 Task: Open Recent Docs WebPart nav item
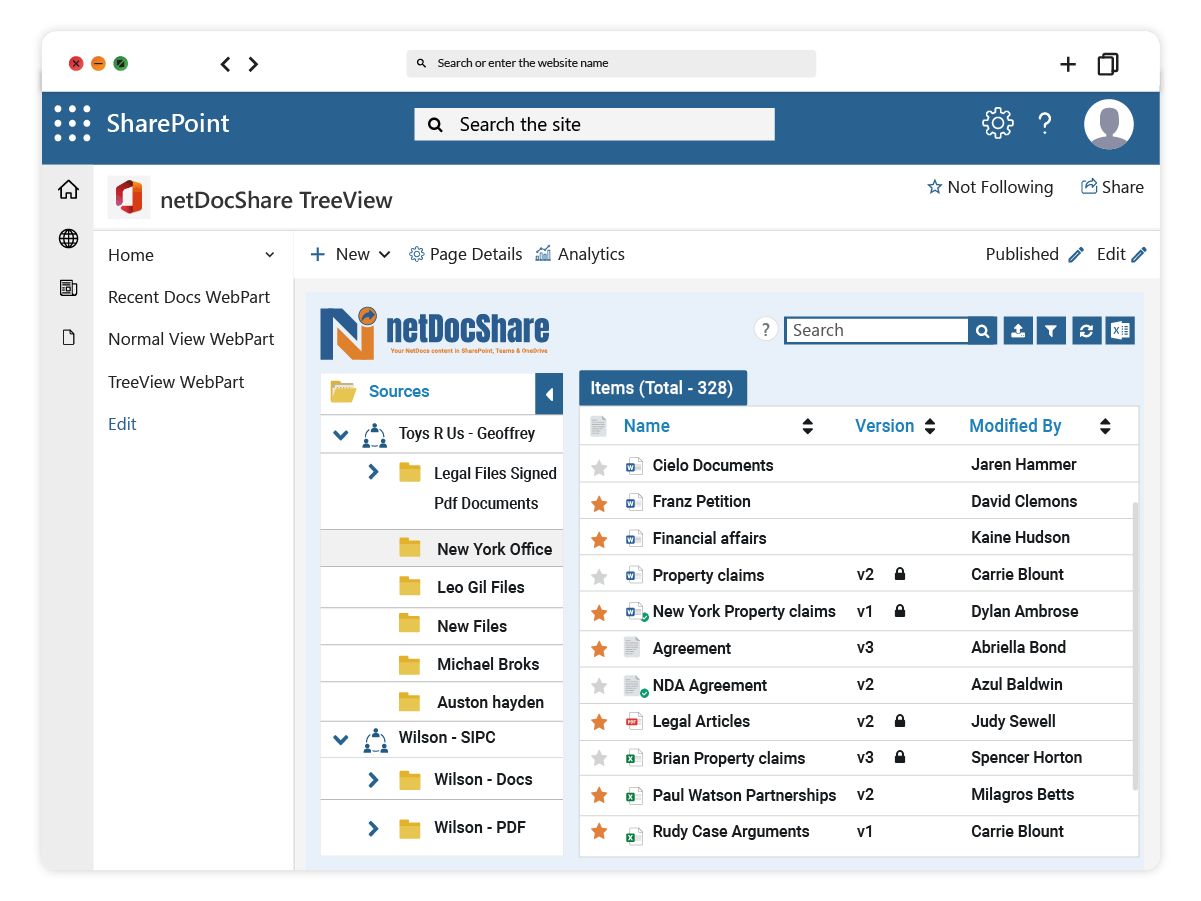click(x=189, y=297)
